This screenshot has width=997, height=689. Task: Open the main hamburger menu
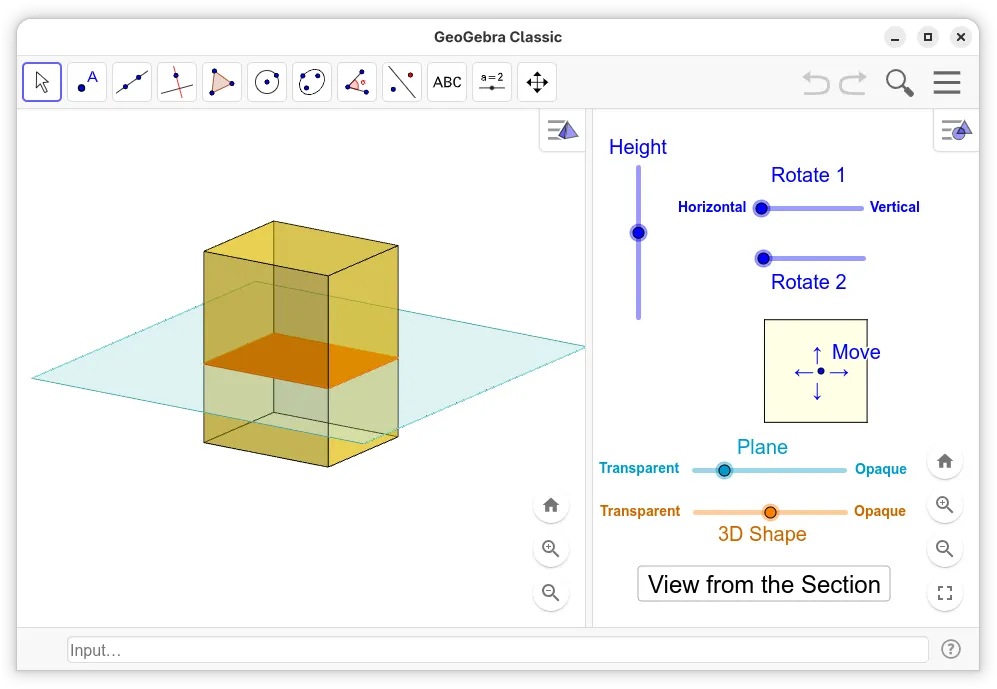[946, 82]
